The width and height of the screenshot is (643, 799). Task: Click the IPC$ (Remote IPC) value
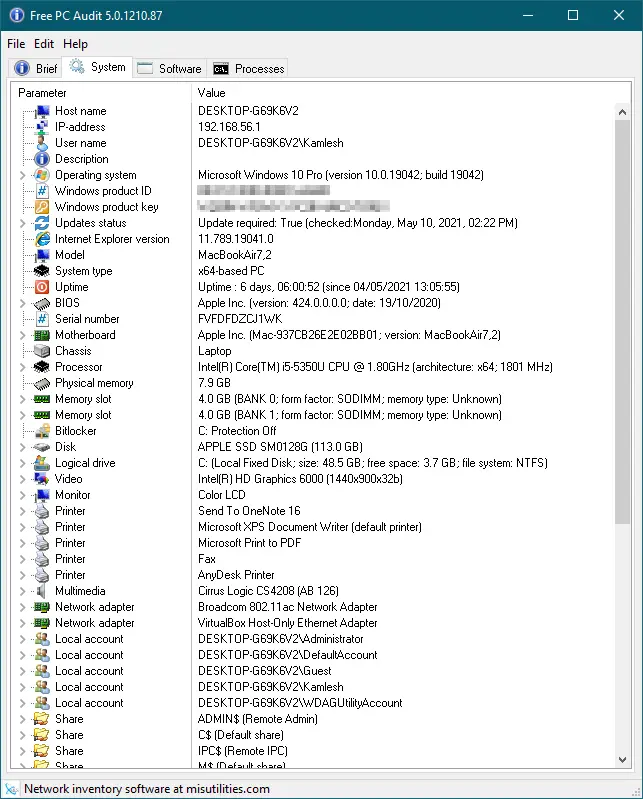pos(243,751)
